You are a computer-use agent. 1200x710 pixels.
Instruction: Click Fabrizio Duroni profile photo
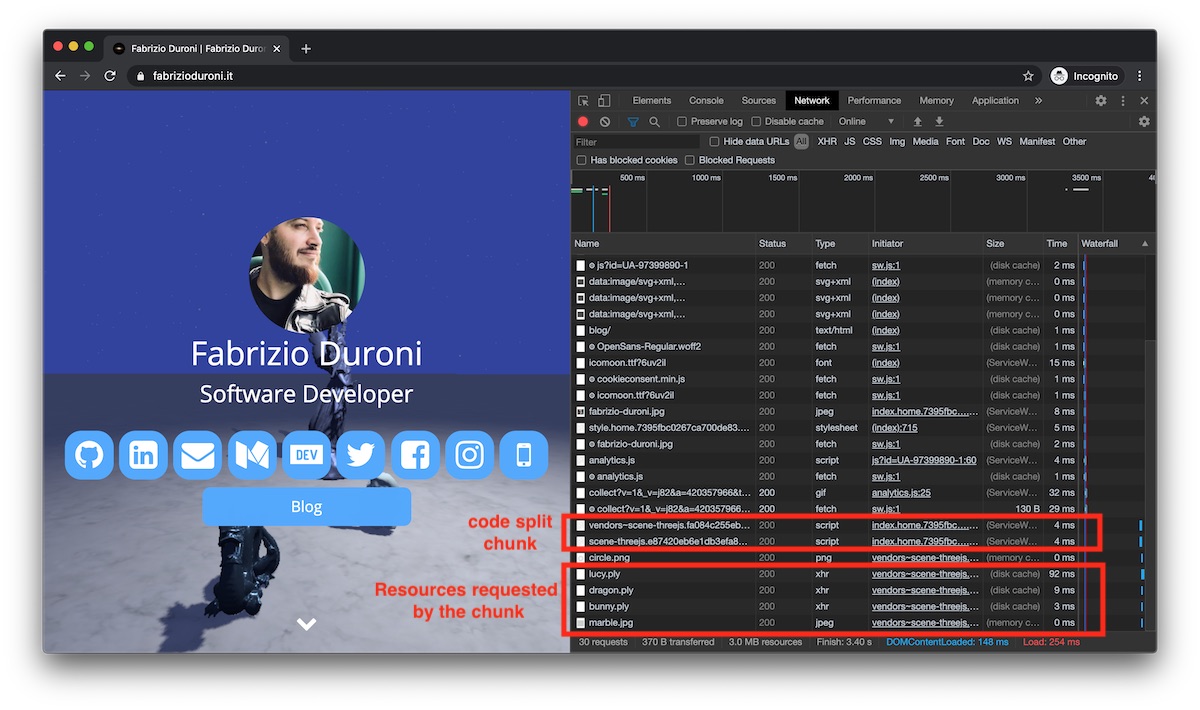[306, 274]
